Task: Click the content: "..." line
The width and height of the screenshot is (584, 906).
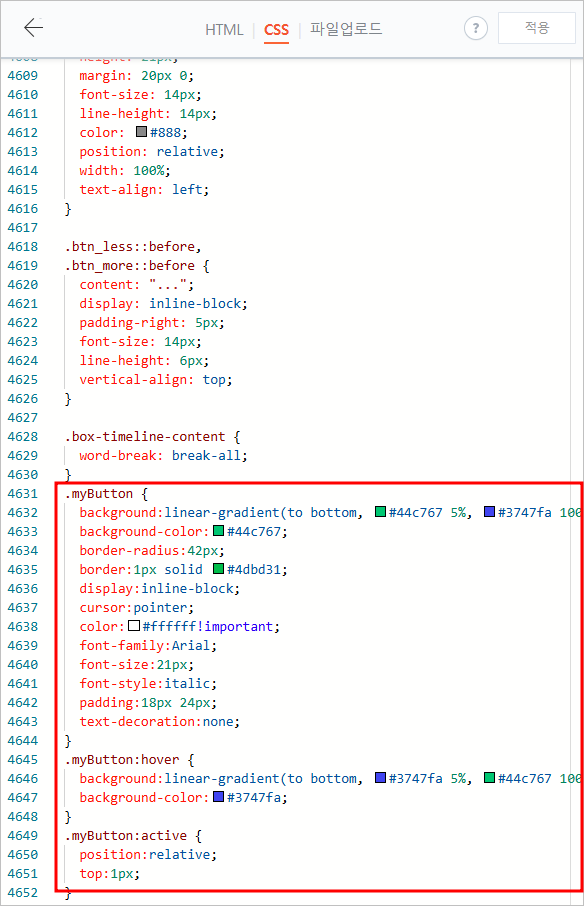Action: point(137,285)
